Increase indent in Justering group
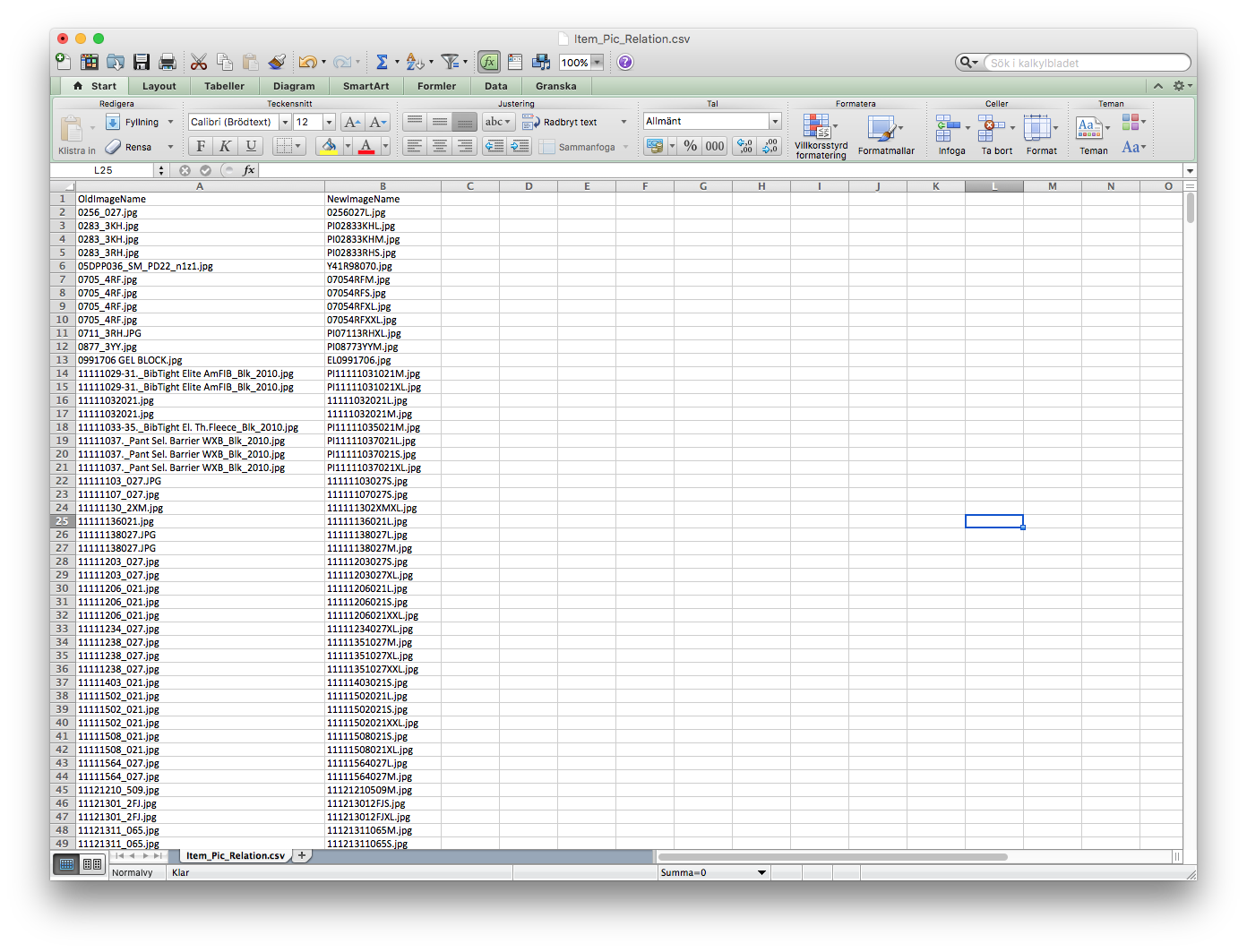 520,146
